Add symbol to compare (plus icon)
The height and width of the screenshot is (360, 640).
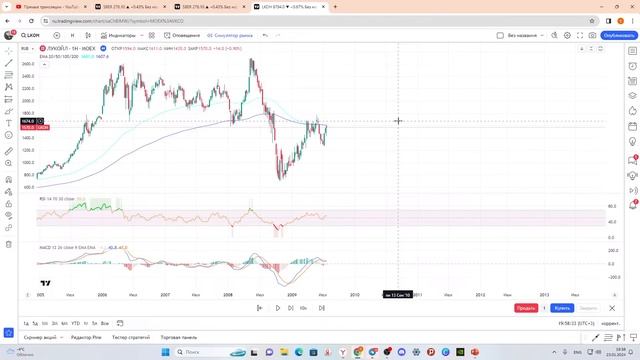[57, 36]
